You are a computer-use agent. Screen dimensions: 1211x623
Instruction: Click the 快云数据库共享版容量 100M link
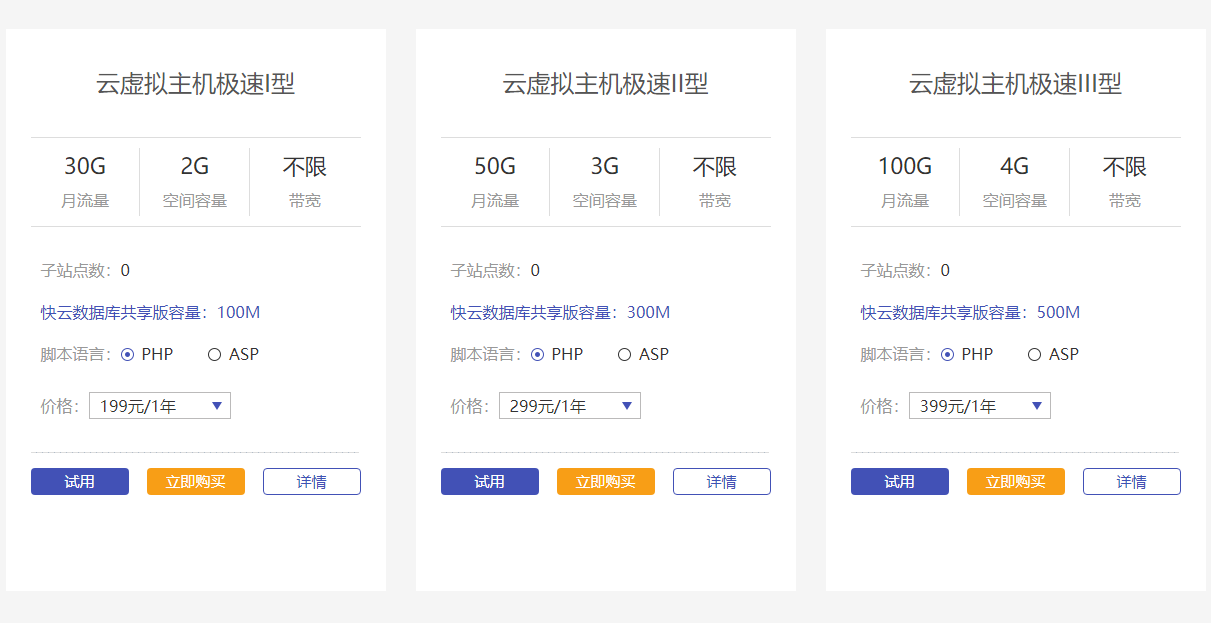[150, 313]
